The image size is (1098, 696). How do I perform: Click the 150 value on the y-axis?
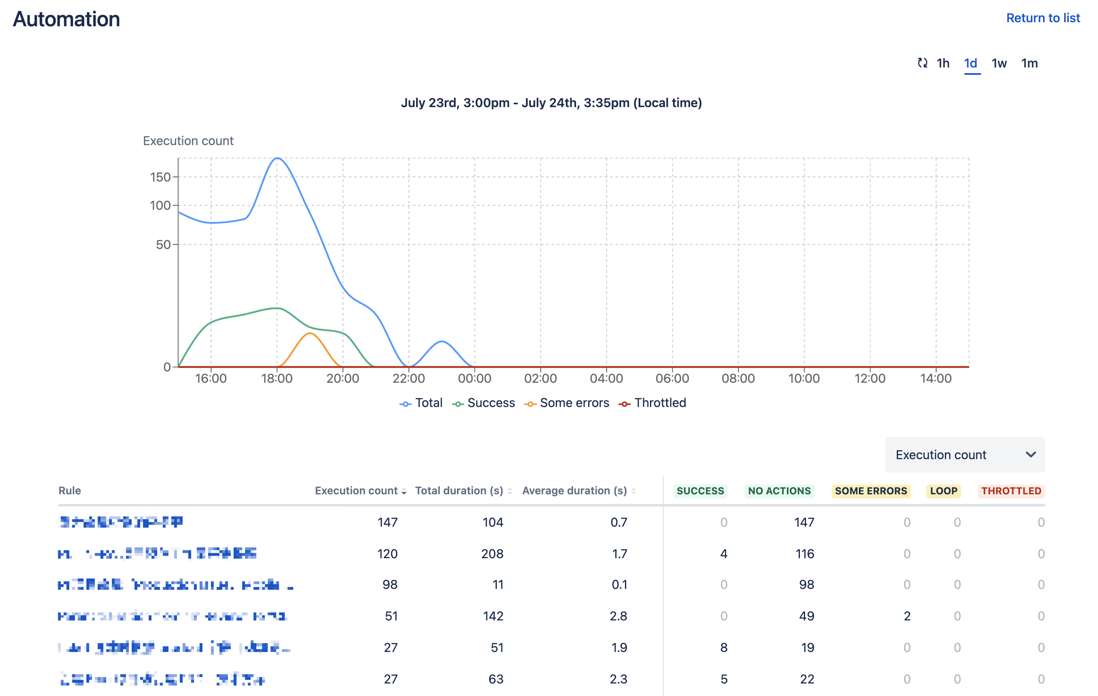pyautogui.click(x=160, y=177)
